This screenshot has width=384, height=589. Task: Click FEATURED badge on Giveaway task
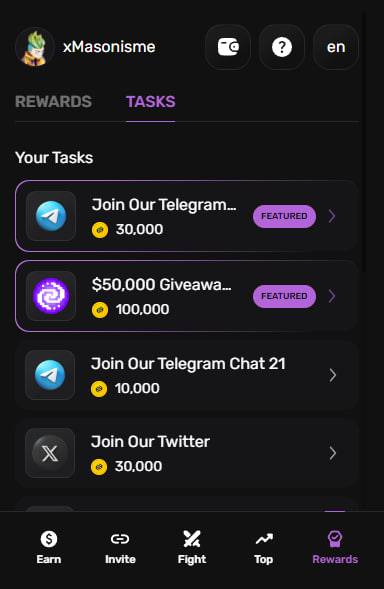tap(284, 296)
